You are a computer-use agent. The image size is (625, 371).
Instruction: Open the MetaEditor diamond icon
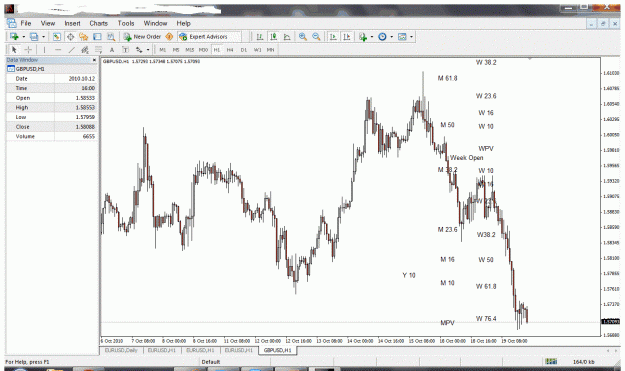click(169, 37)
